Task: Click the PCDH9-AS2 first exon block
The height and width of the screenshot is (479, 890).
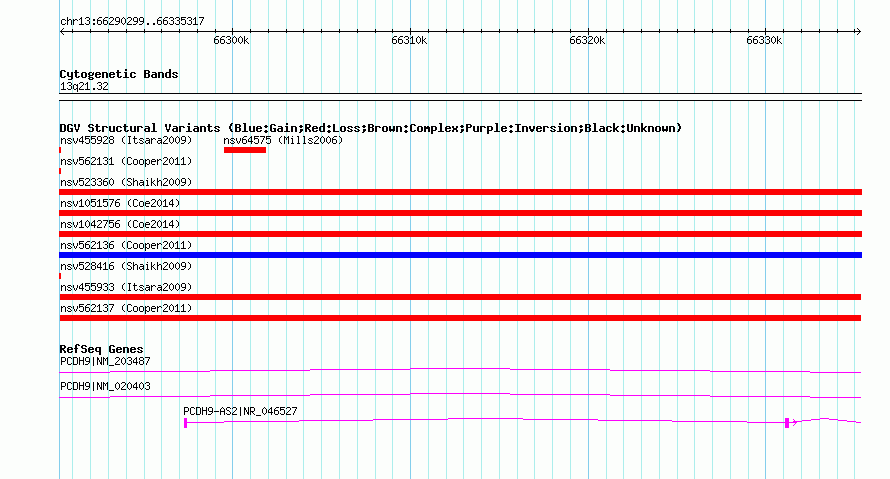Action: (186, 423)
